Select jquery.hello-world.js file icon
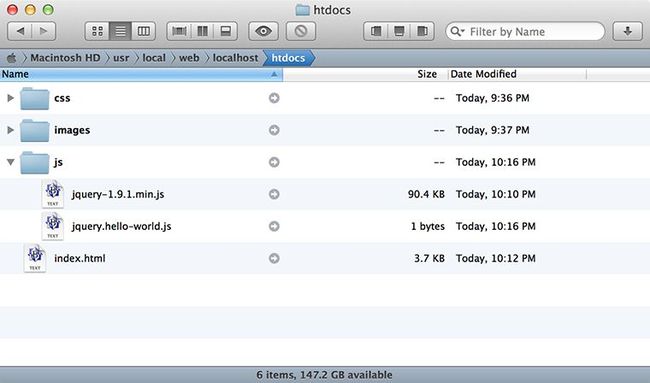Image resolution: width=650 pixels, height=383 pixels. pos(53,226)
